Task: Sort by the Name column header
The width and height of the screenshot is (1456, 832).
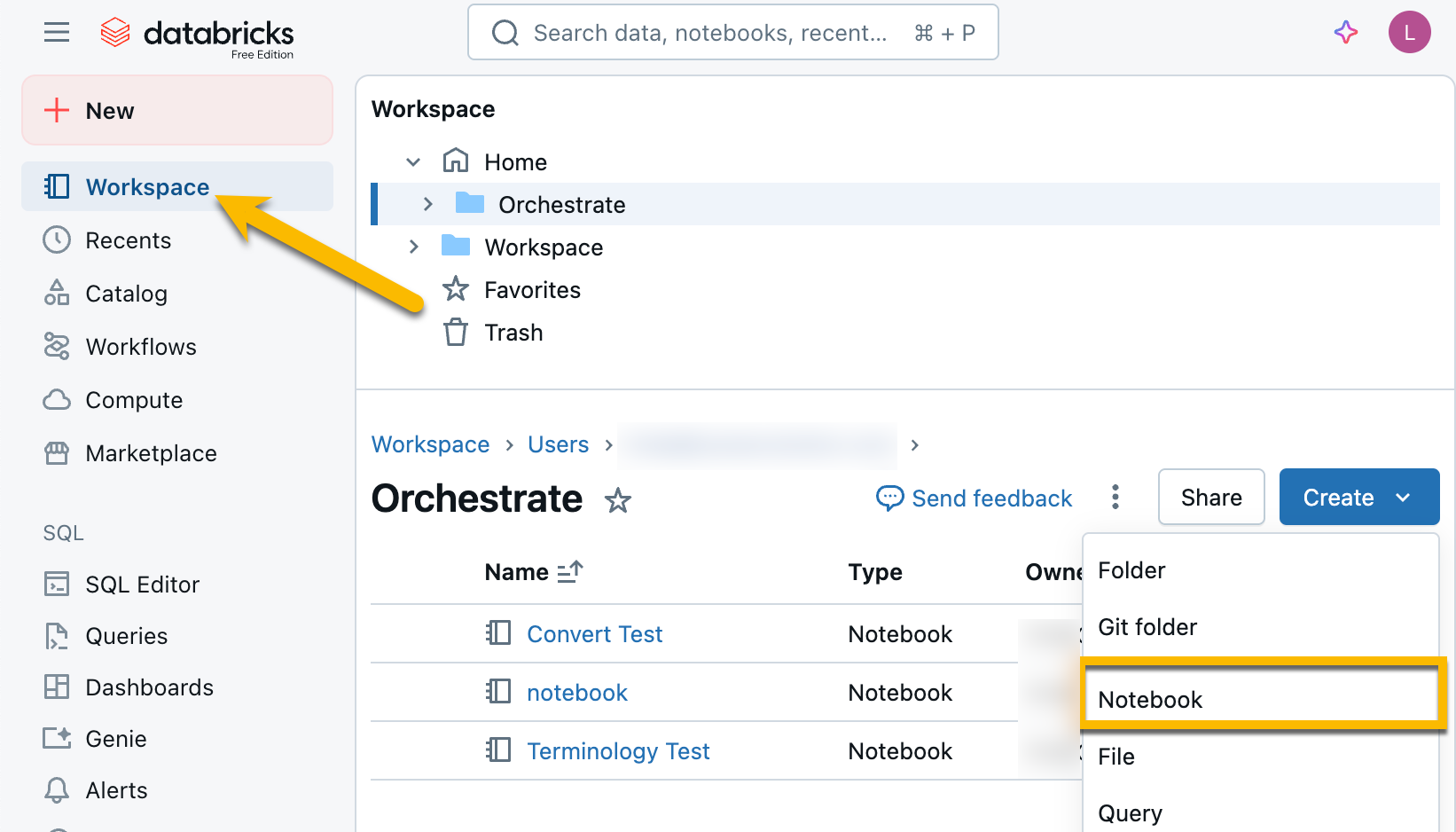Action: [x=533, y=572]
